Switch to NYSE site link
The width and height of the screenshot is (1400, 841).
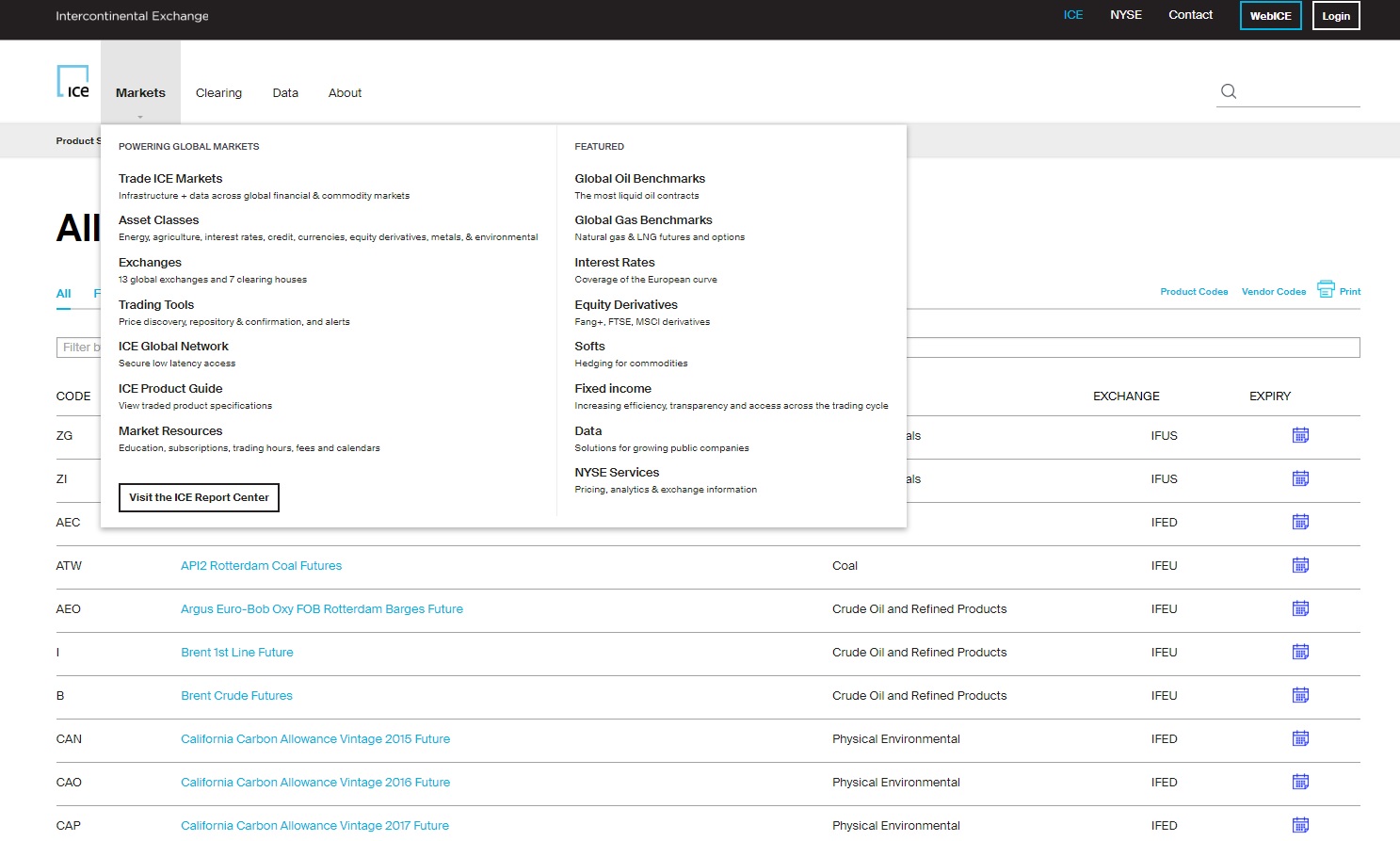1125,14
